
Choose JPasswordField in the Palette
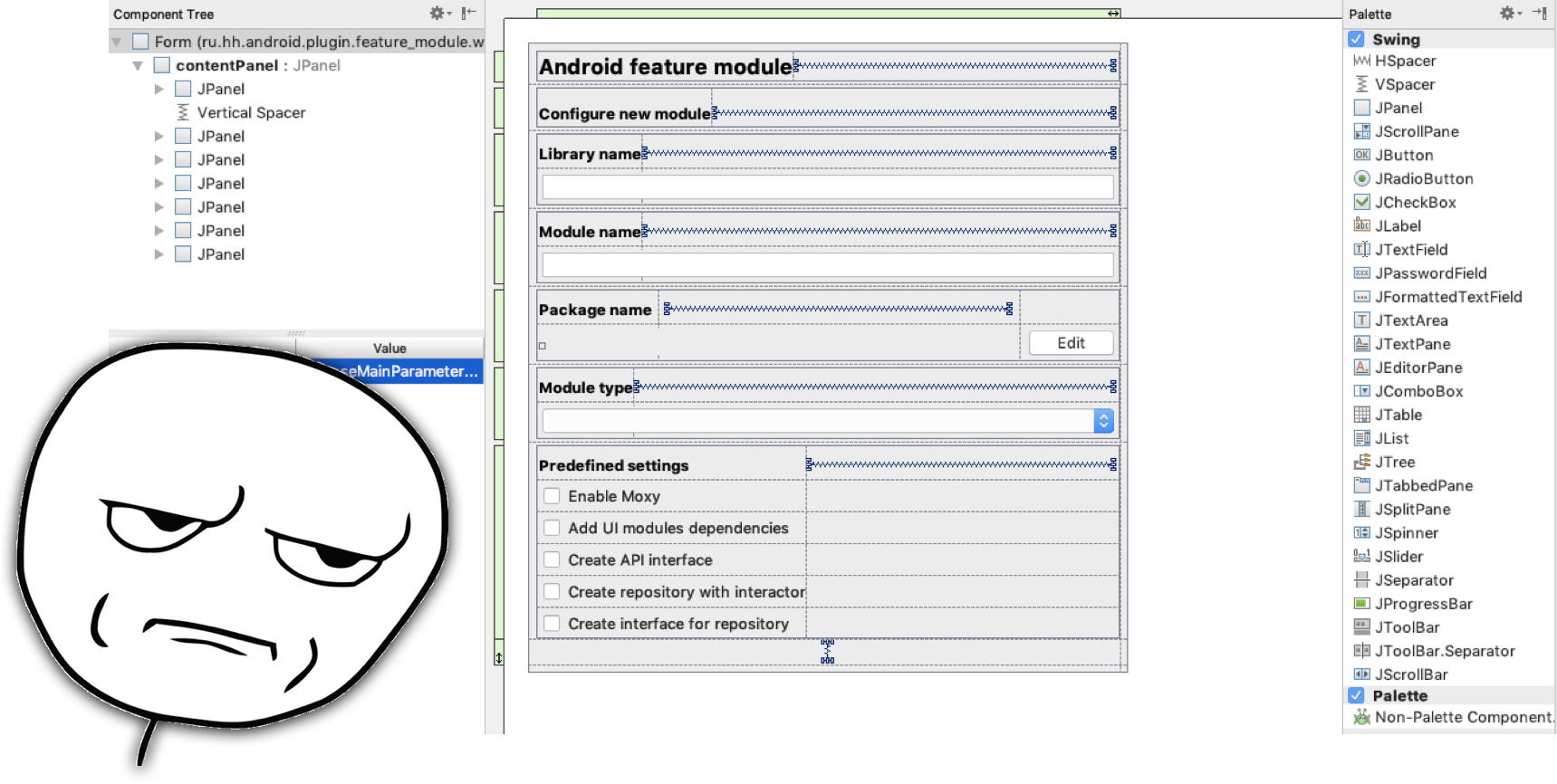[1420, 272]
